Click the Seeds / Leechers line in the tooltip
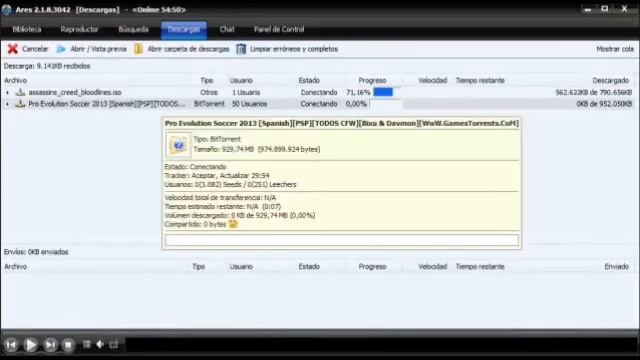This screenshot has height=360, width=640. click(230, 185)
